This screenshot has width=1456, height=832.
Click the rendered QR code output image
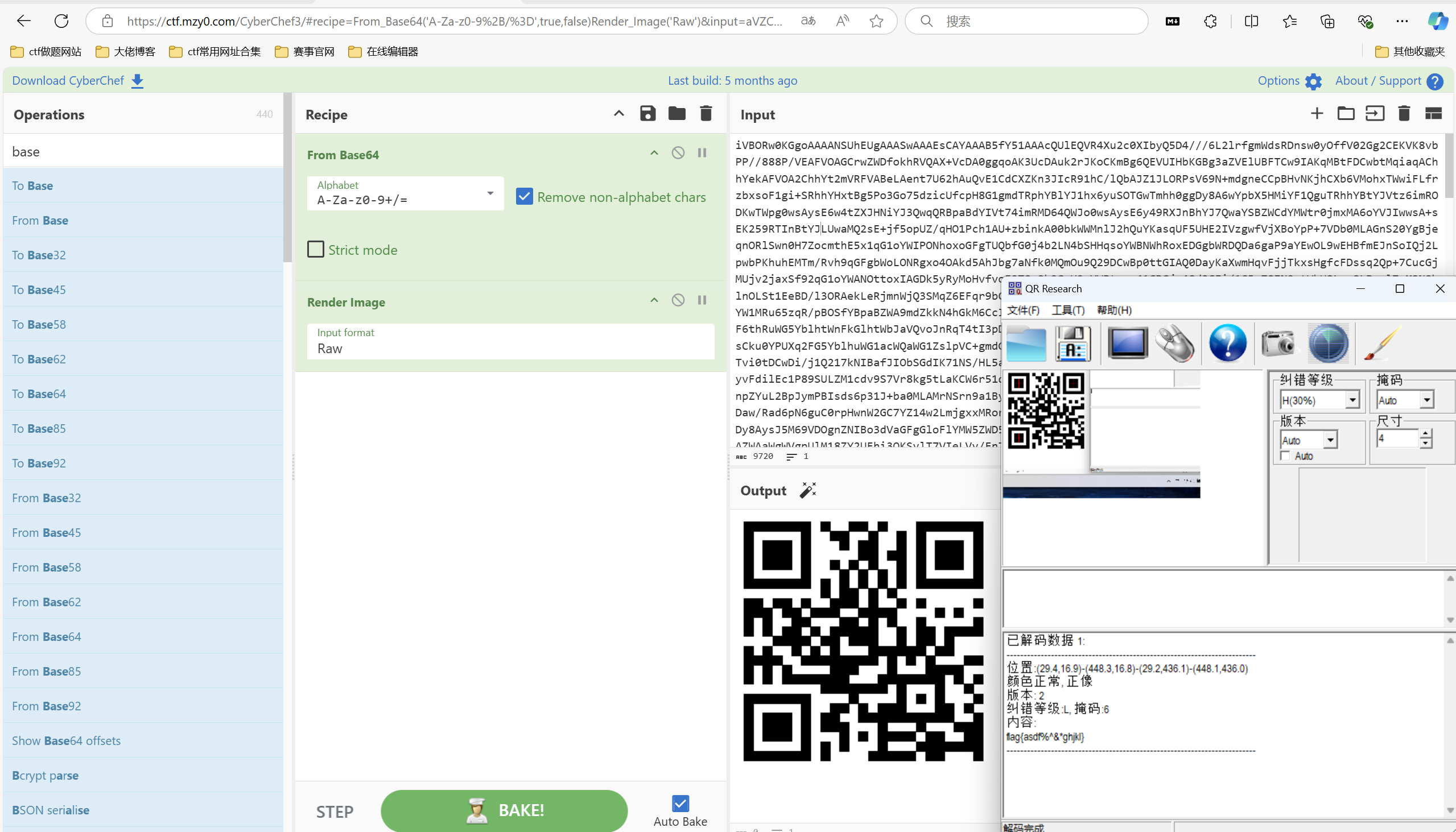click(863, 640)
